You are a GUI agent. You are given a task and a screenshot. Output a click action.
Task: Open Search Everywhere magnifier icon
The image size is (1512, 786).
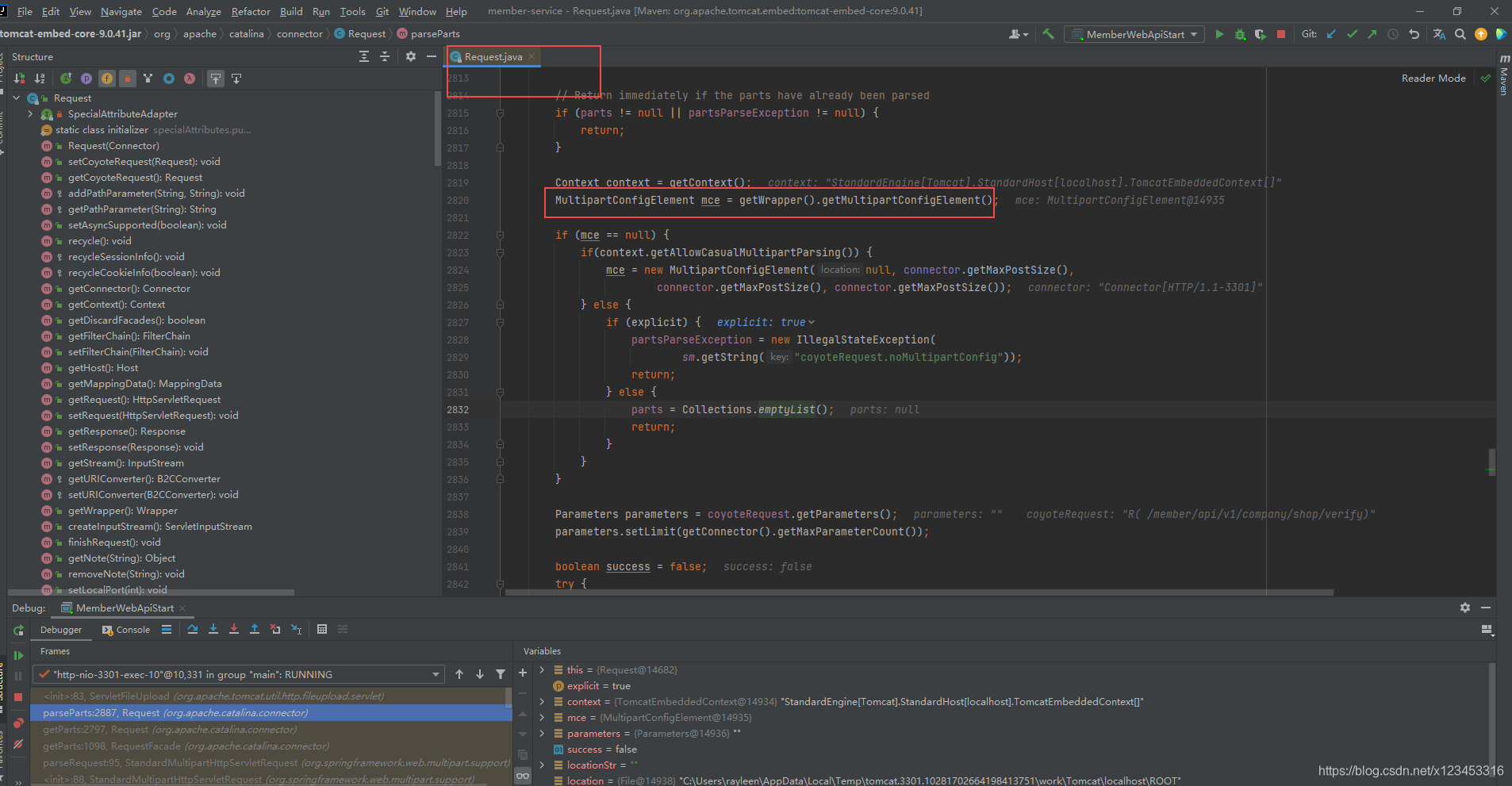(x=1460, y=34)
